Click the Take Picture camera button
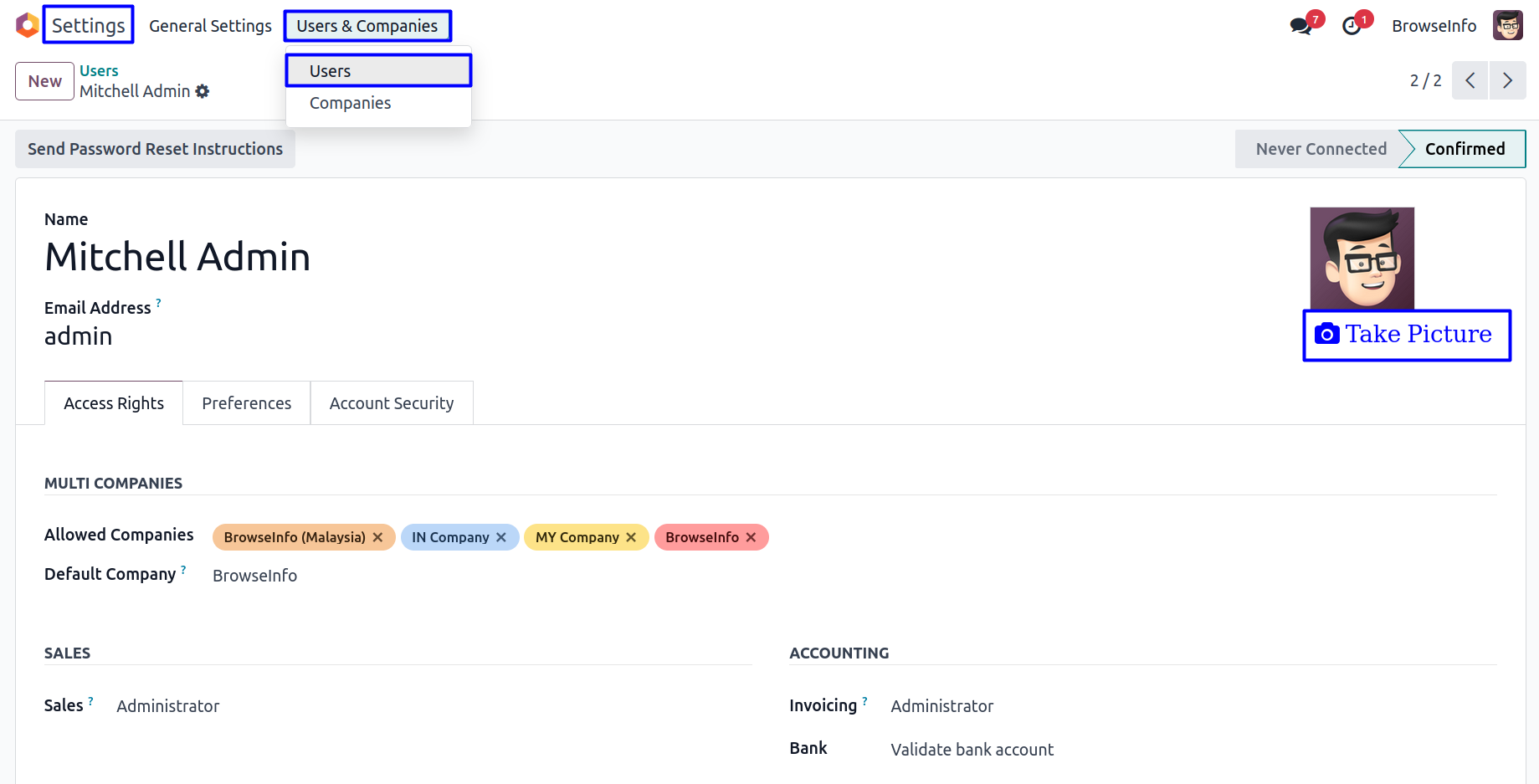Image resolution: width=1539 pixels, height=784 pixels. point(1406,335)
